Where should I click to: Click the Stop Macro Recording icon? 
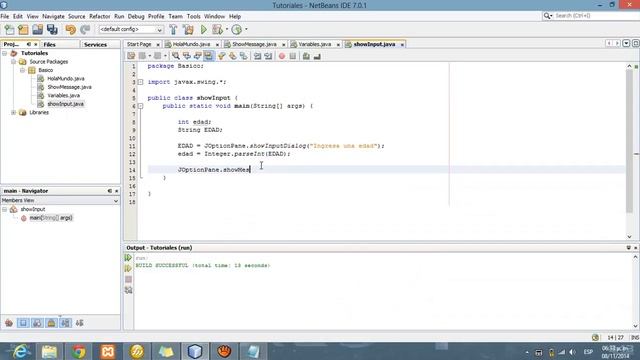[293, 56]
